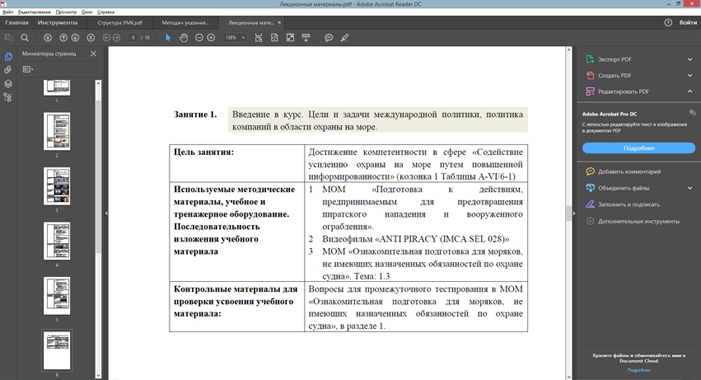The width and height of the screenshot is (701, 380).
Task: Activate the selection arrow tool
Action: 168,38
